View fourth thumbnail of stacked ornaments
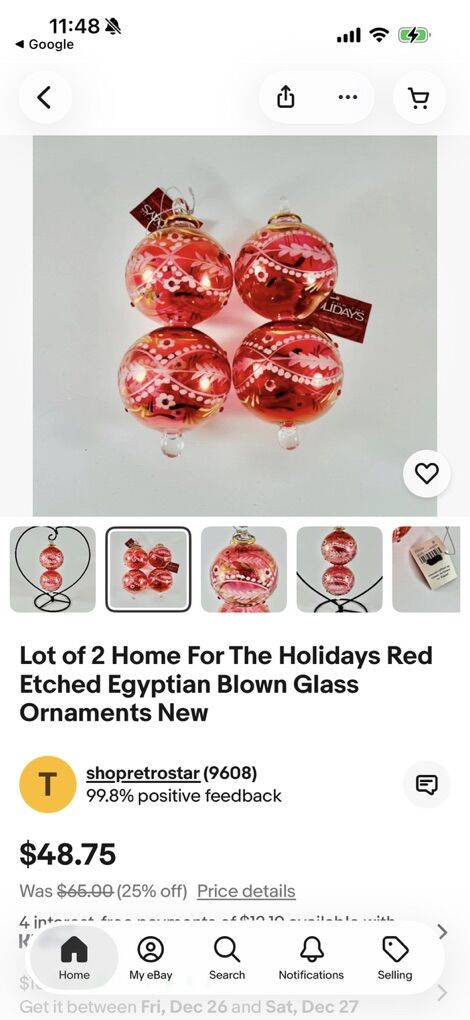 339,569
